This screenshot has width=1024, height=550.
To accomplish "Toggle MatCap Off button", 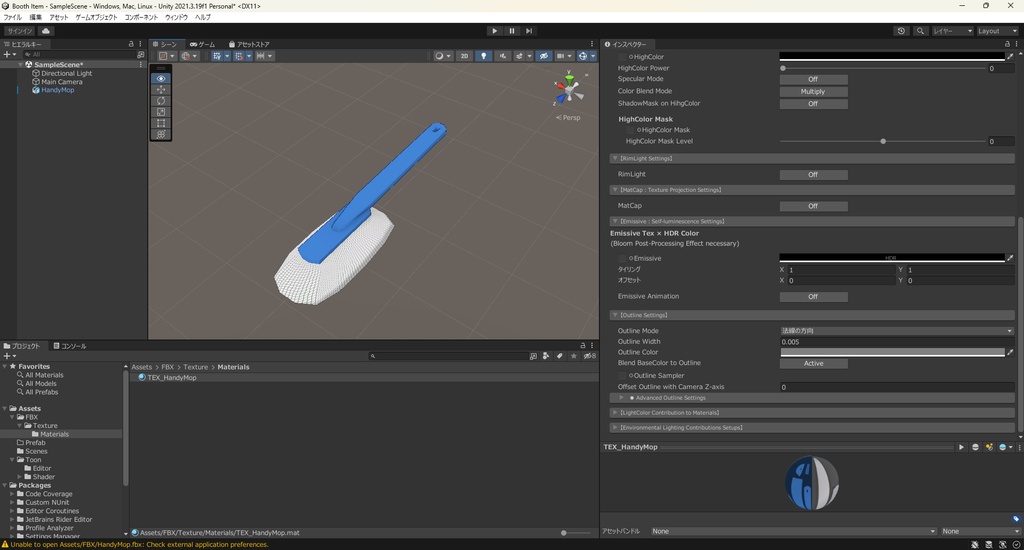I will [x=813, y=206].
